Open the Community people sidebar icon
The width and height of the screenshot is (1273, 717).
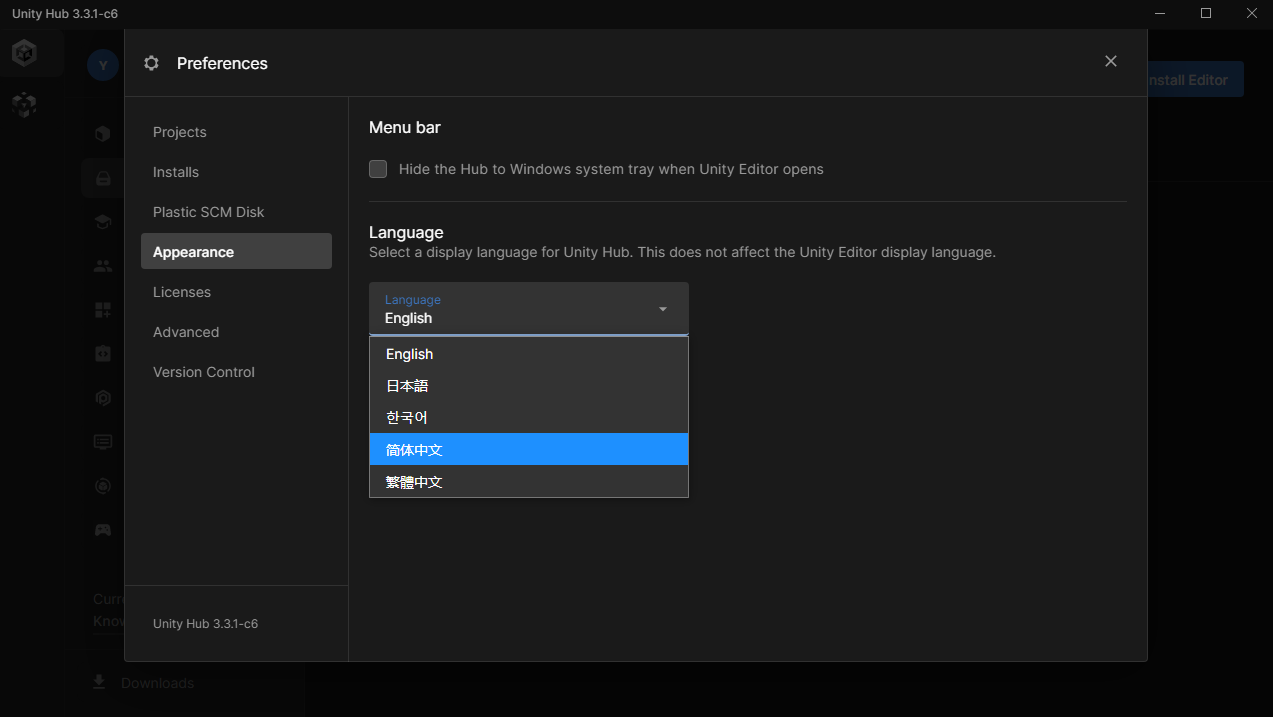click(x=102, y=266)
